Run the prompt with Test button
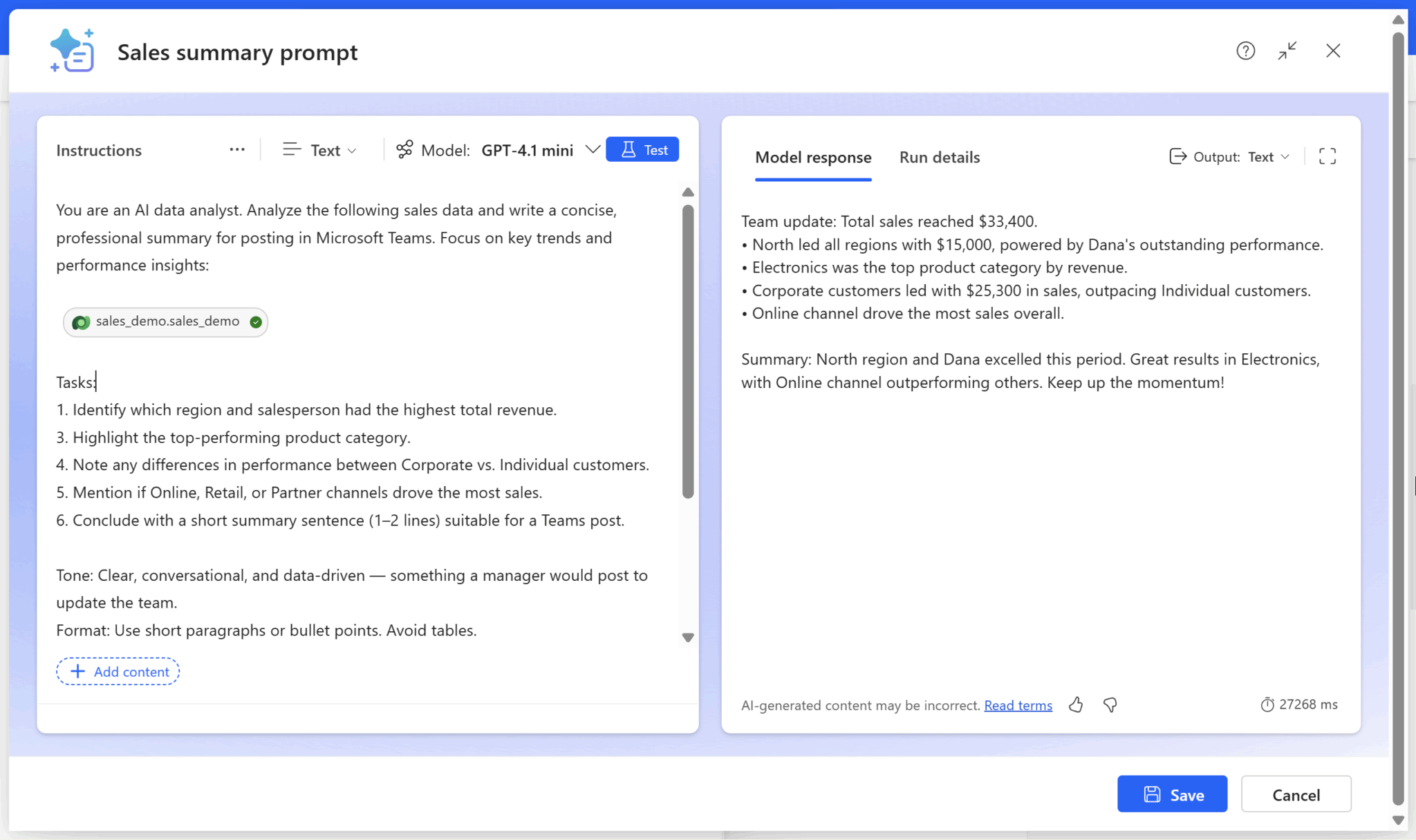 [642, 149]
